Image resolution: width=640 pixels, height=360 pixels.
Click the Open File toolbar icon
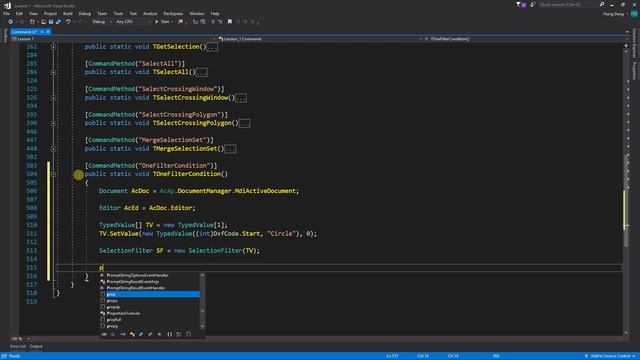coord(43,22)
